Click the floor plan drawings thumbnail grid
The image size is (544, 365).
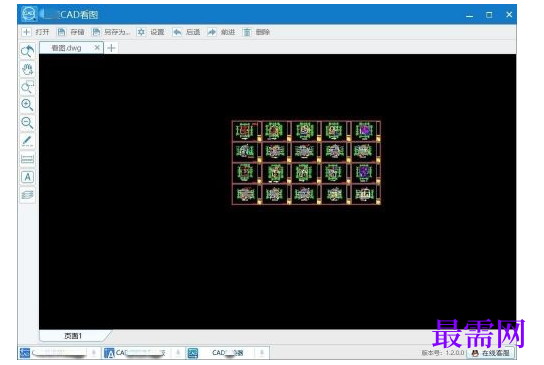[306, 162]
